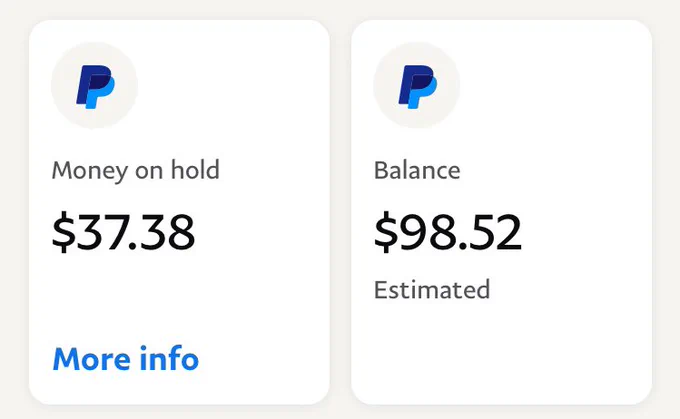The height and width of the screenshot is (419, 680).
Task: Click the word hold in Money on hold
Action: 195,169
